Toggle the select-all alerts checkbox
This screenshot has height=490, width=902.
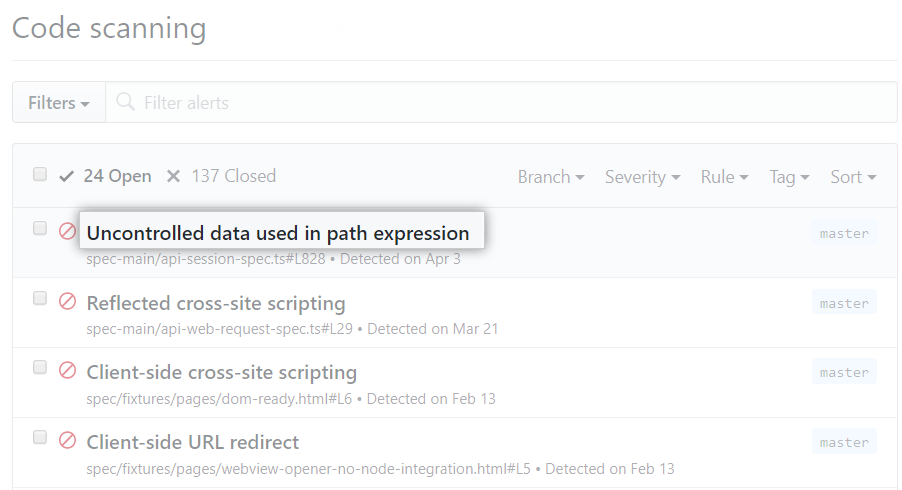[40, 174]
